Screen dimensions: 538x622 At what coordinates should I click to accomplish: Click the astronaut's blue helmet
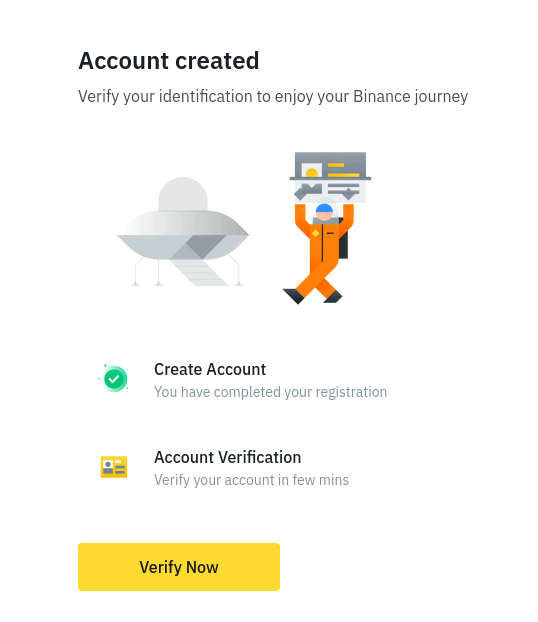[x=325, y=208]
